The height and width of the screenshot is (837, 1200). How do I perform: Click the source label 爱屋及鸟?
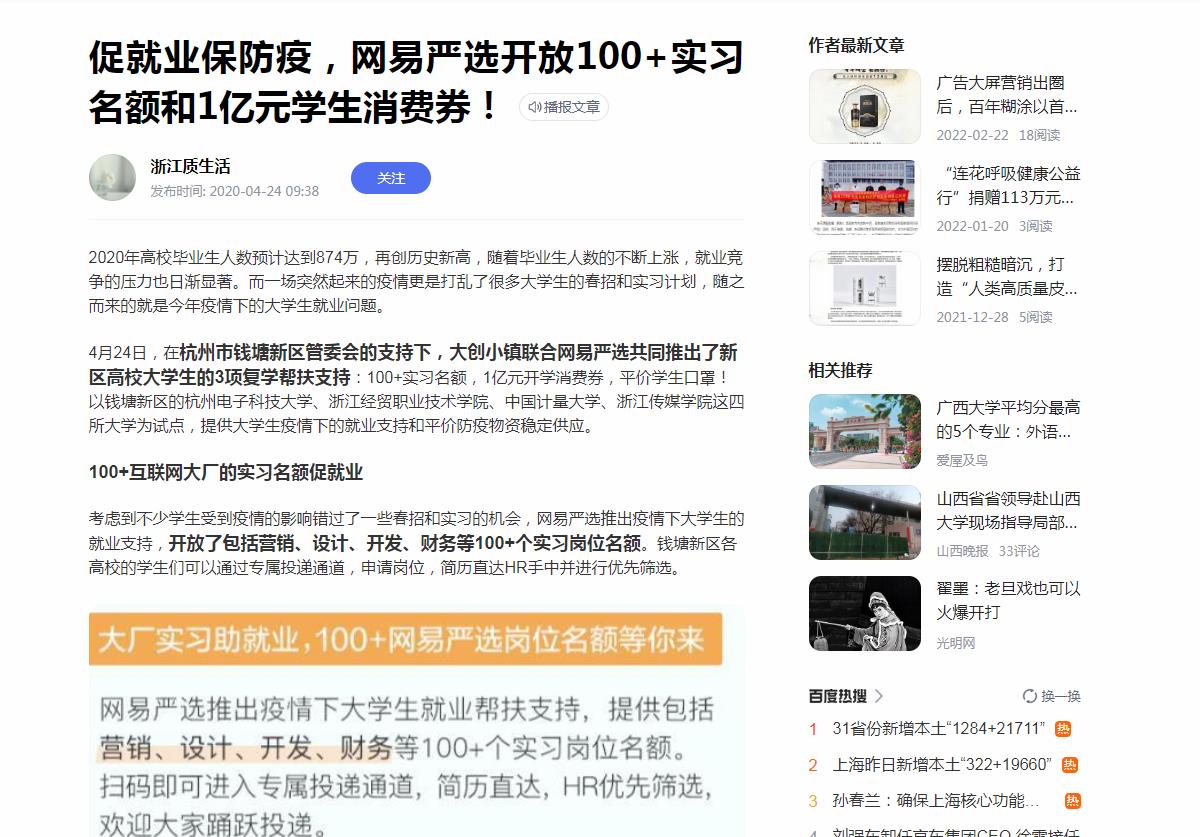coord(962,460)
